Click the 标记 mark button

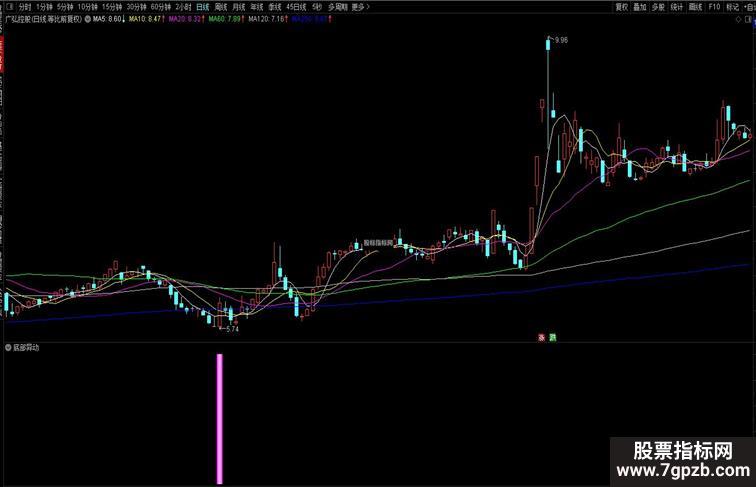pyautogui.click(x=732, y=7)
